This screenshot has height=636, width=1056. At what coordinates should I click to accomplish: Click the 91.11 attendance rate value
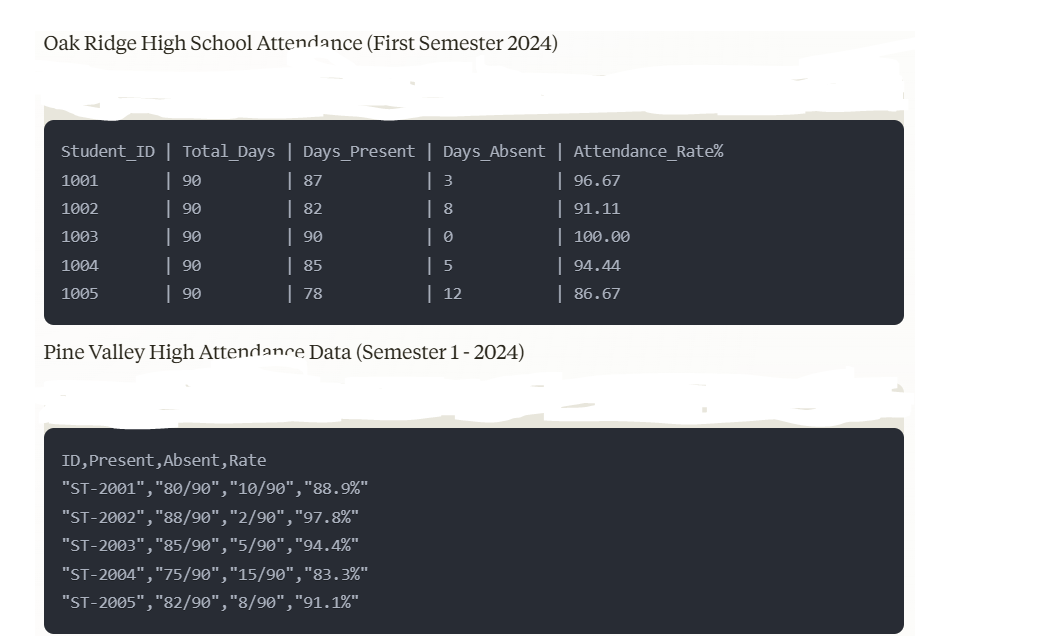[x=596, y=209]
